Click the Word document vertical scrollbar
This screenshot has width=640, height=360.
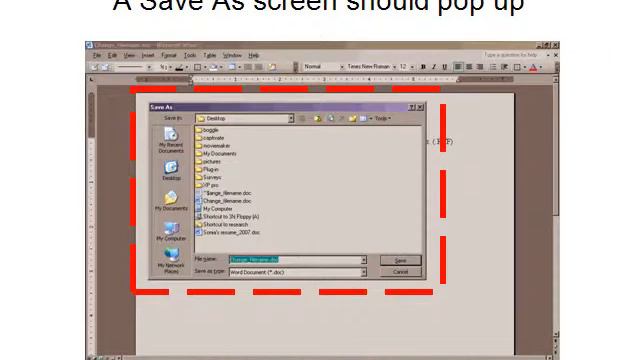pyautogui.click(x=556, y=206)
